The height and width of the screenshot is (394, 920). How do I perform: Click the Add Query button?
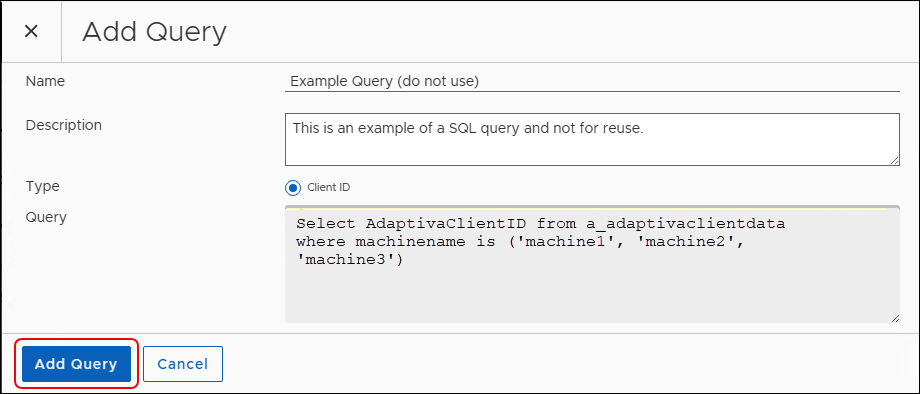pos(76,364)
